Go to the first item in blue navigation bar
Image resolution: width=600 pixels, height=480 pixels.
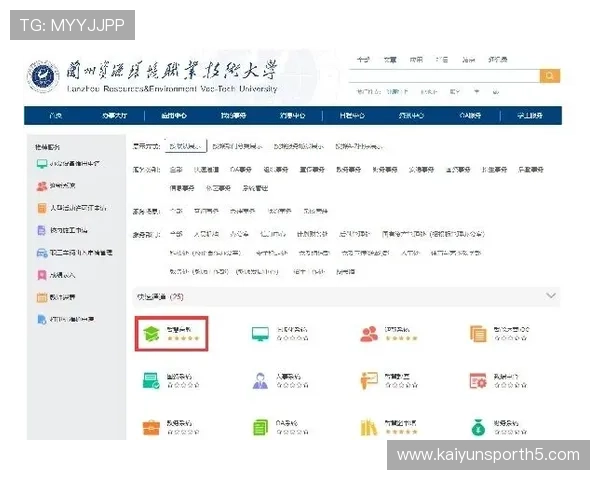[56, 116]
